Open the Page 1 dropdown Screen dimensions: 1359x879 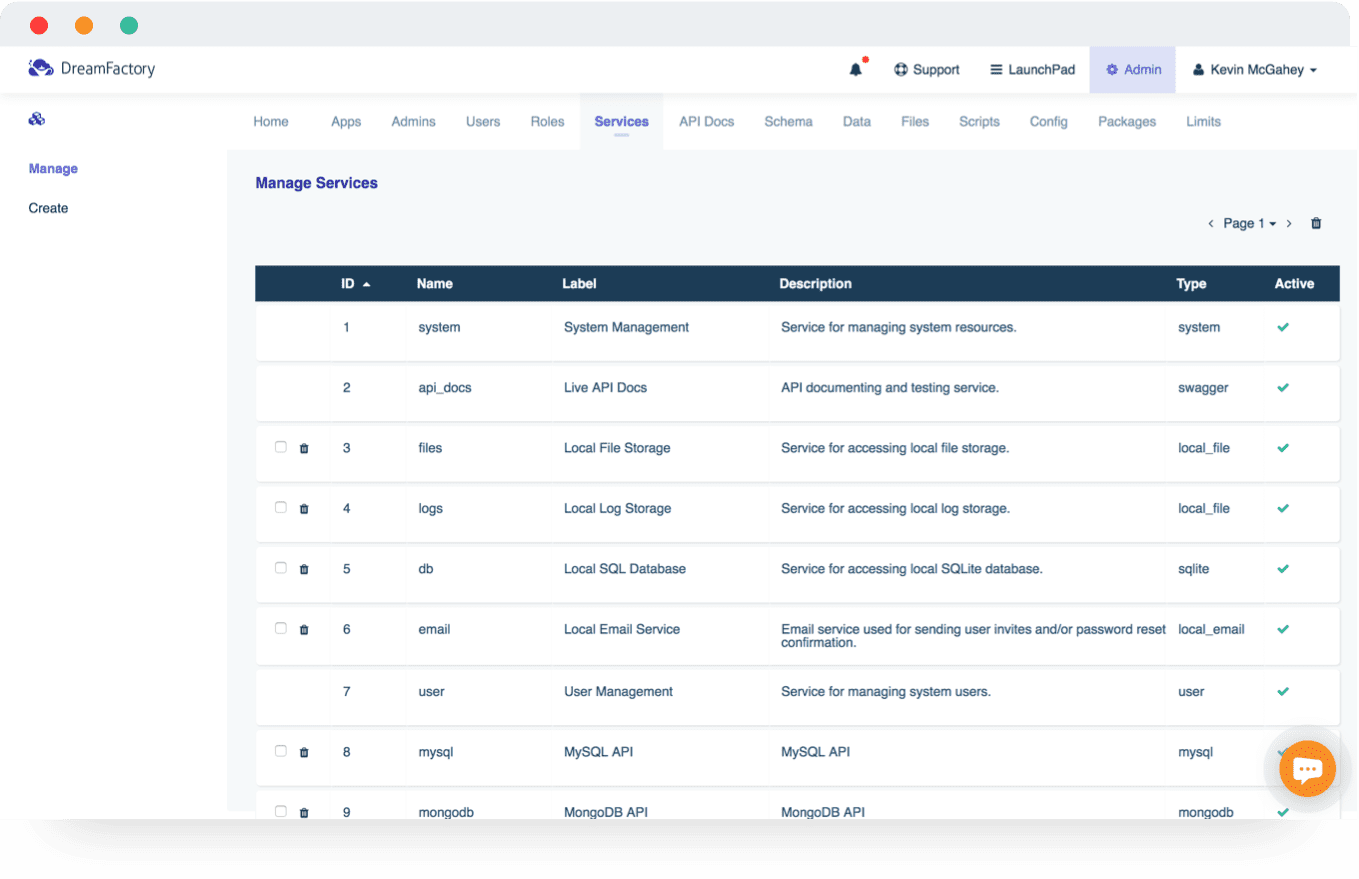click(1249, 224)
